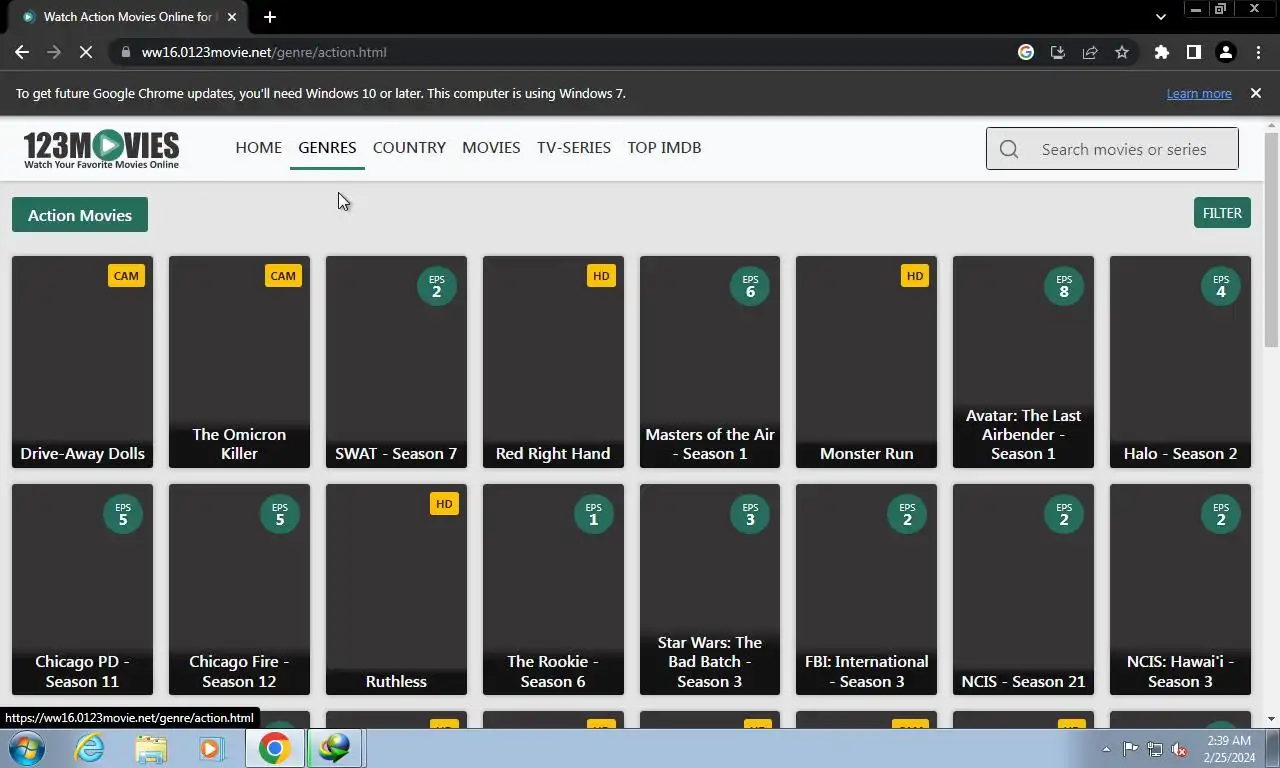Open TOP IMDB page
This screenshot has height=768, width=1280.
pos(664,147)
